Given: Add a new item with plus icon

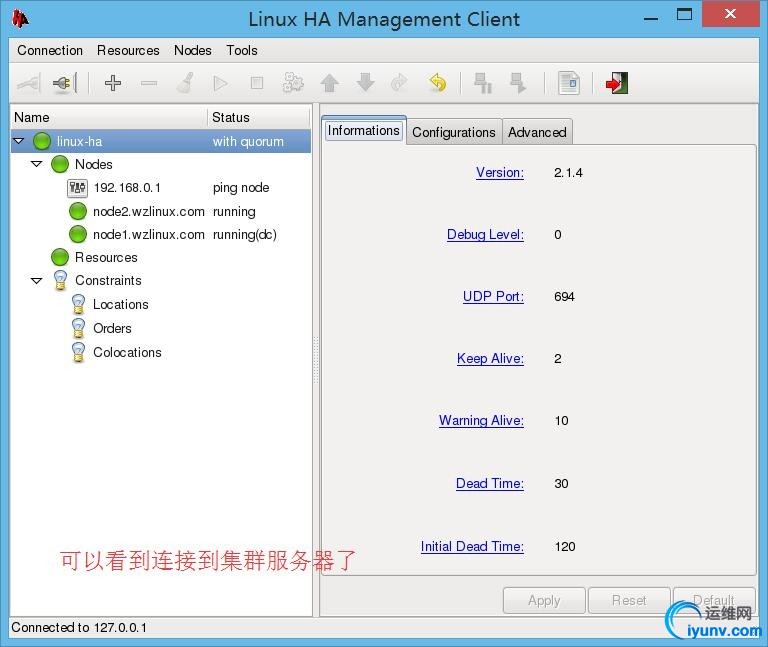Looking at the screenshot, I should [113, 83].
